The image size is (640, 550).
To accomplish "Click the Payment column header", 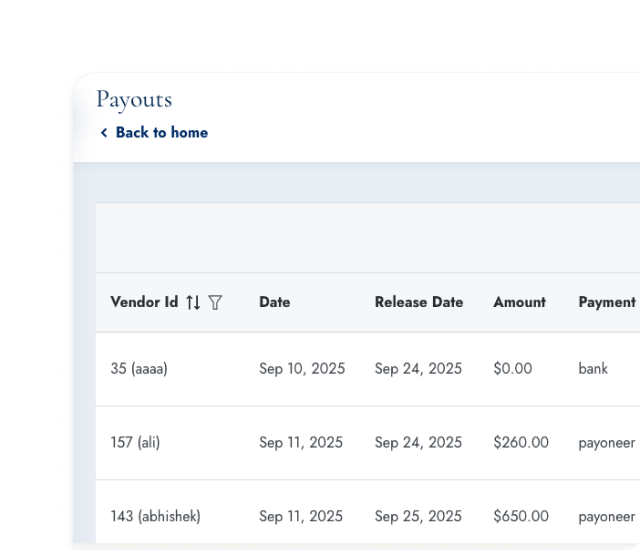I will click(606, 302).
